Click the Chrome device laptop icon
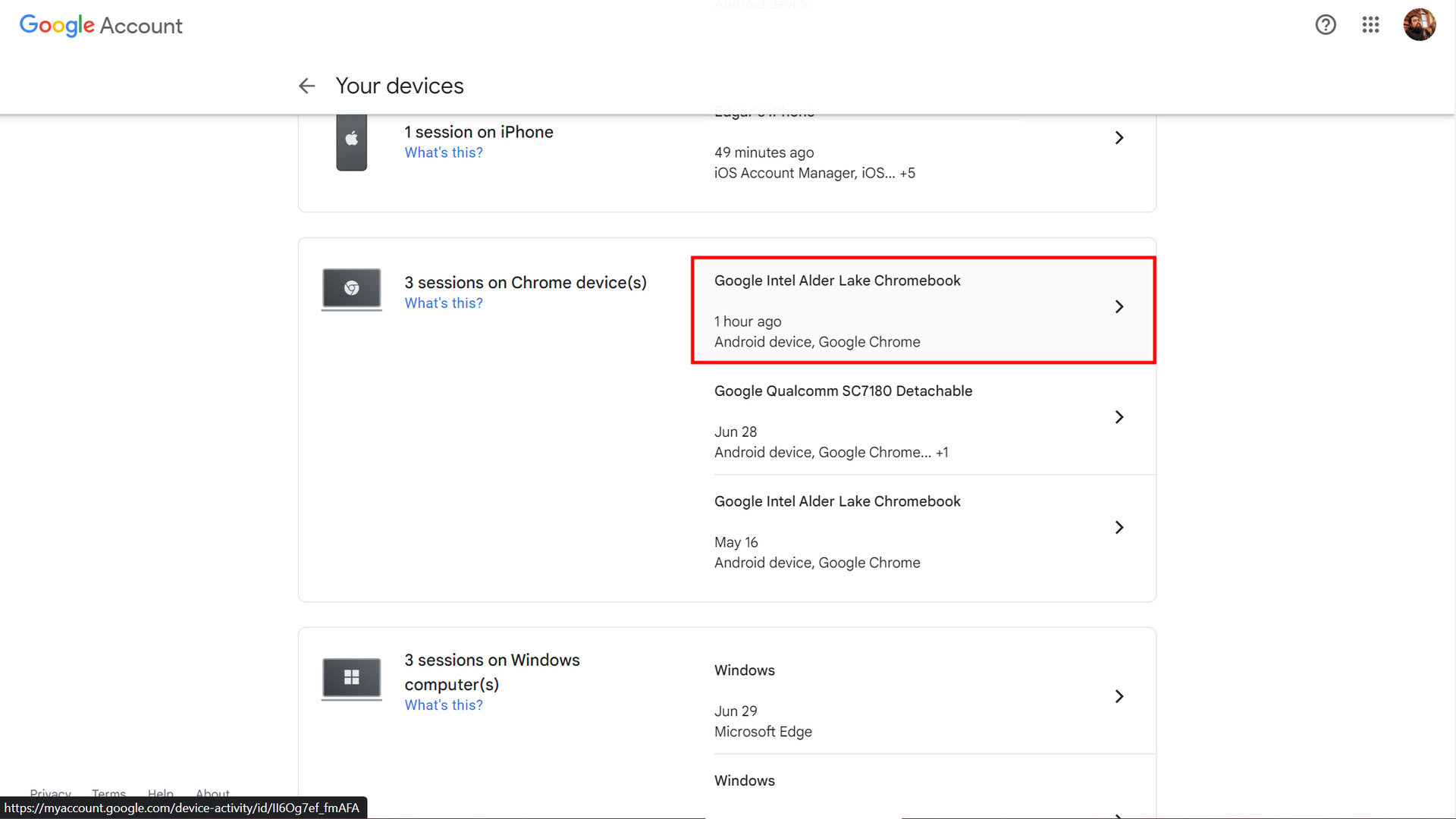1456x819 pixels. (x=351, y=288)
